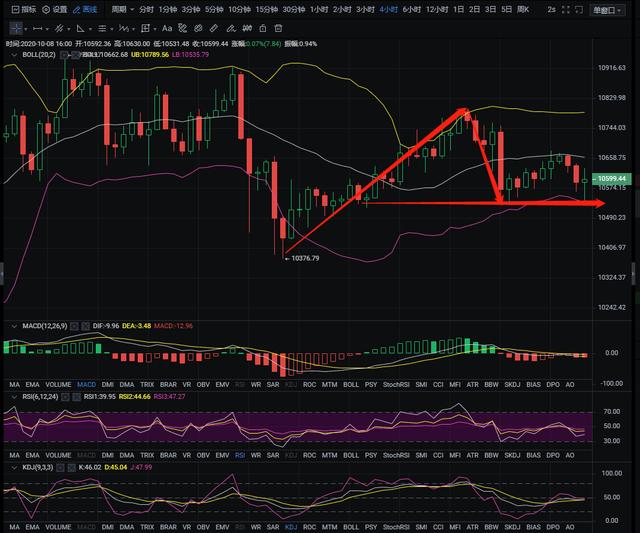Click the current price label 10599.44

612,179
